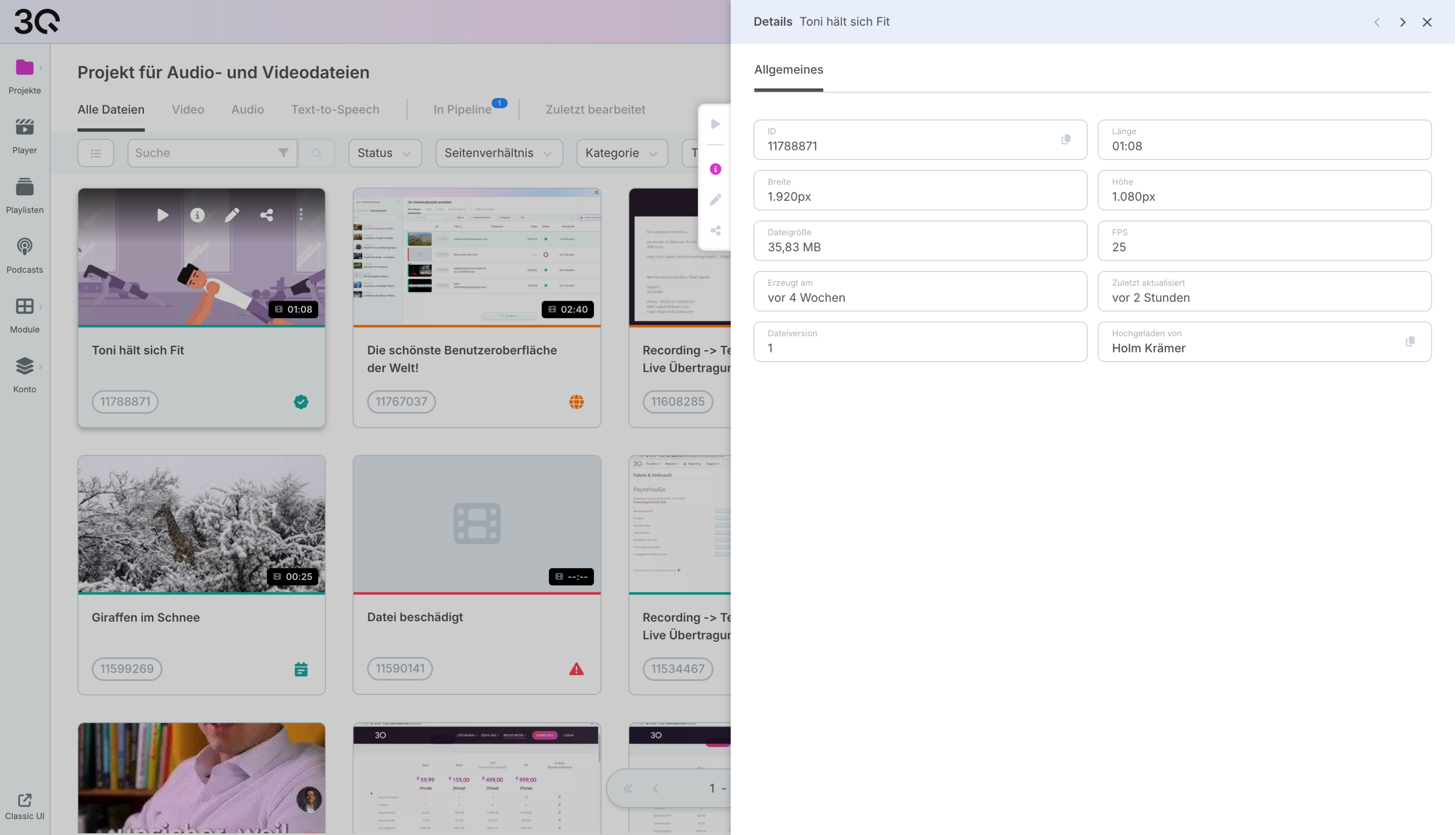The width and height of the screenshot is (1456, 835).
Task: Expand the Status dropdown
Action: click(385, 153)
